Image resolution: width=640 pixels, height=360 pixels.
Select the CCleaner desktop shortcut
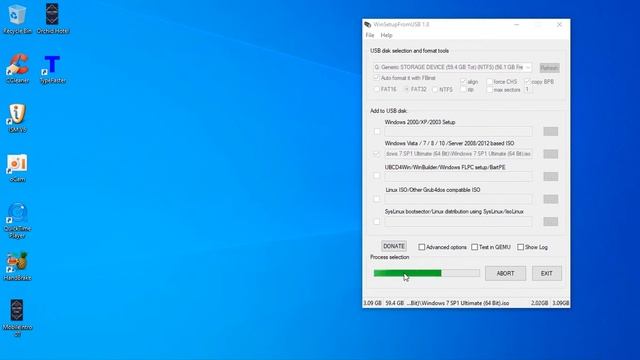click(18, 69)
